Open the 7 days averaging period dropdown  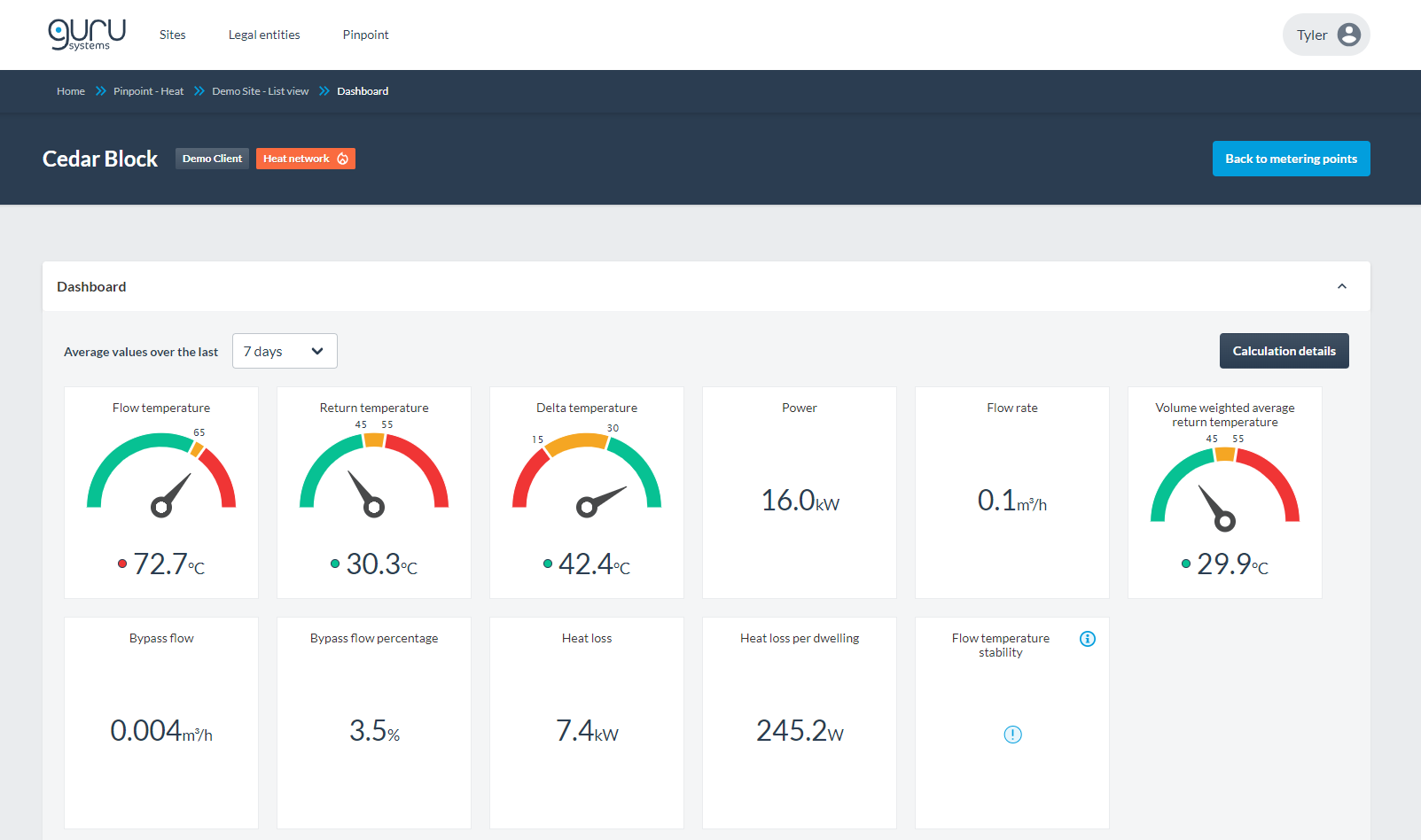point(285,351)
